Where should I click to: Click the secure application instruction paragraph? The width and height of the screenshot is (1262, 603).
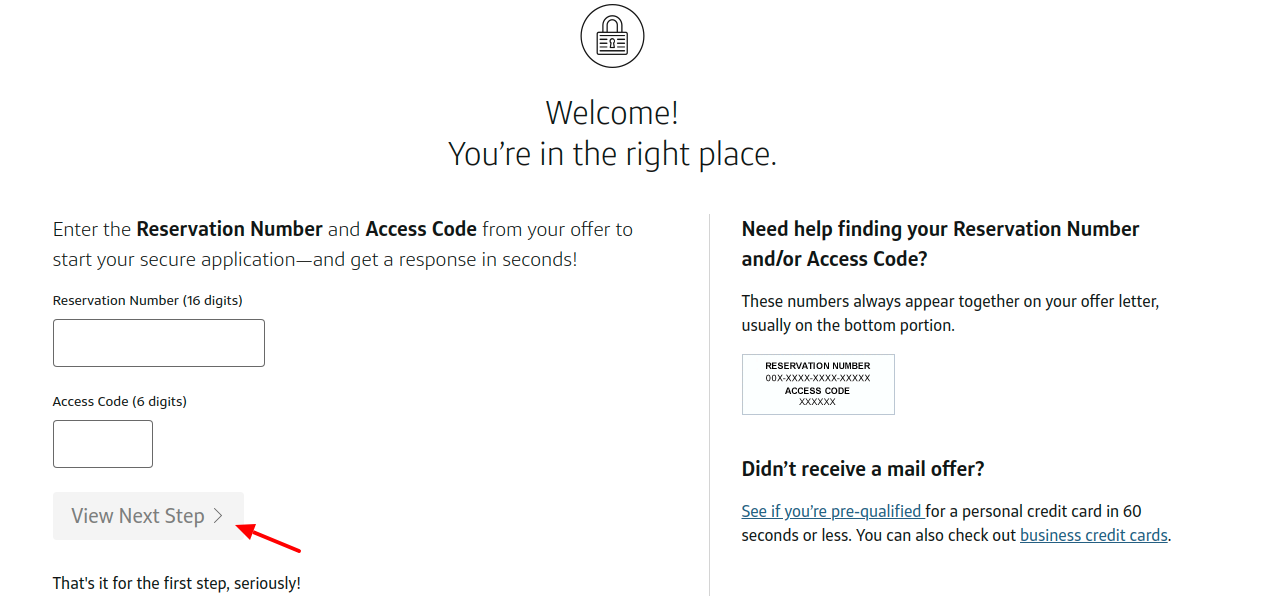(x=342, y=243)
